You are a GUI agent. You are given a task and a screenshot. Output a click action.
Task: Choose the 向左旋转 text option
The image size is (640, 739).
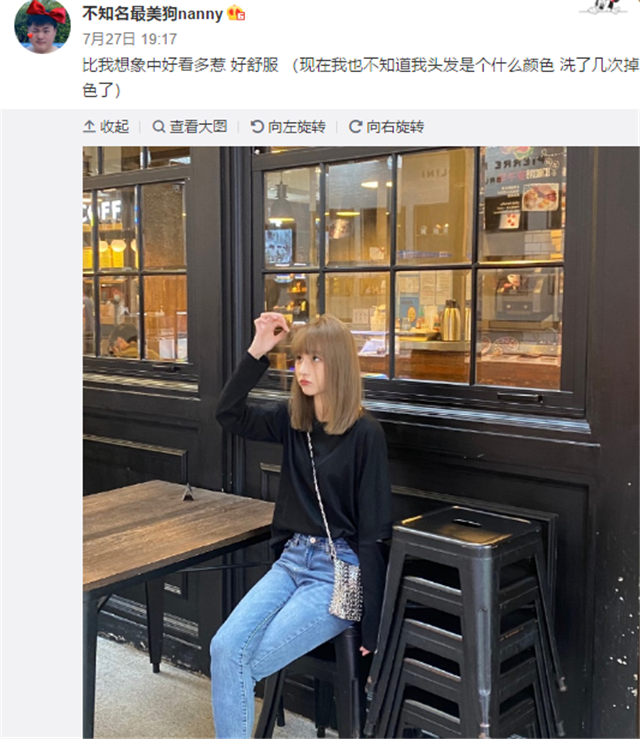tap(297, 126)
